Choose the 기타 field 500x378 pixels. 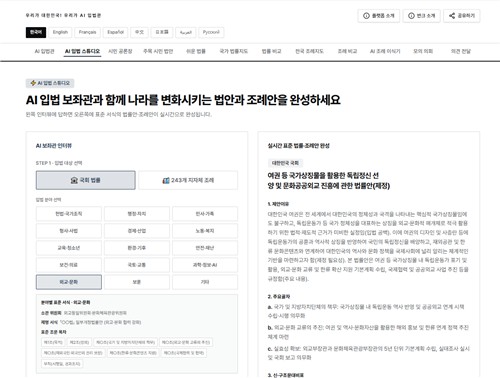(205, 282)
